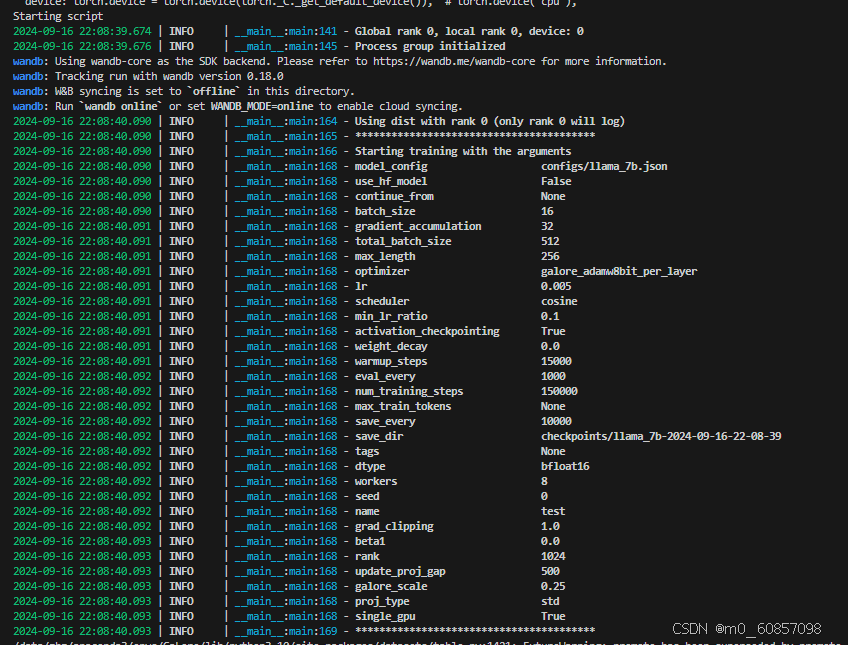
Task: Click the 'batch_size' argument name
Action: click(385, 211)
